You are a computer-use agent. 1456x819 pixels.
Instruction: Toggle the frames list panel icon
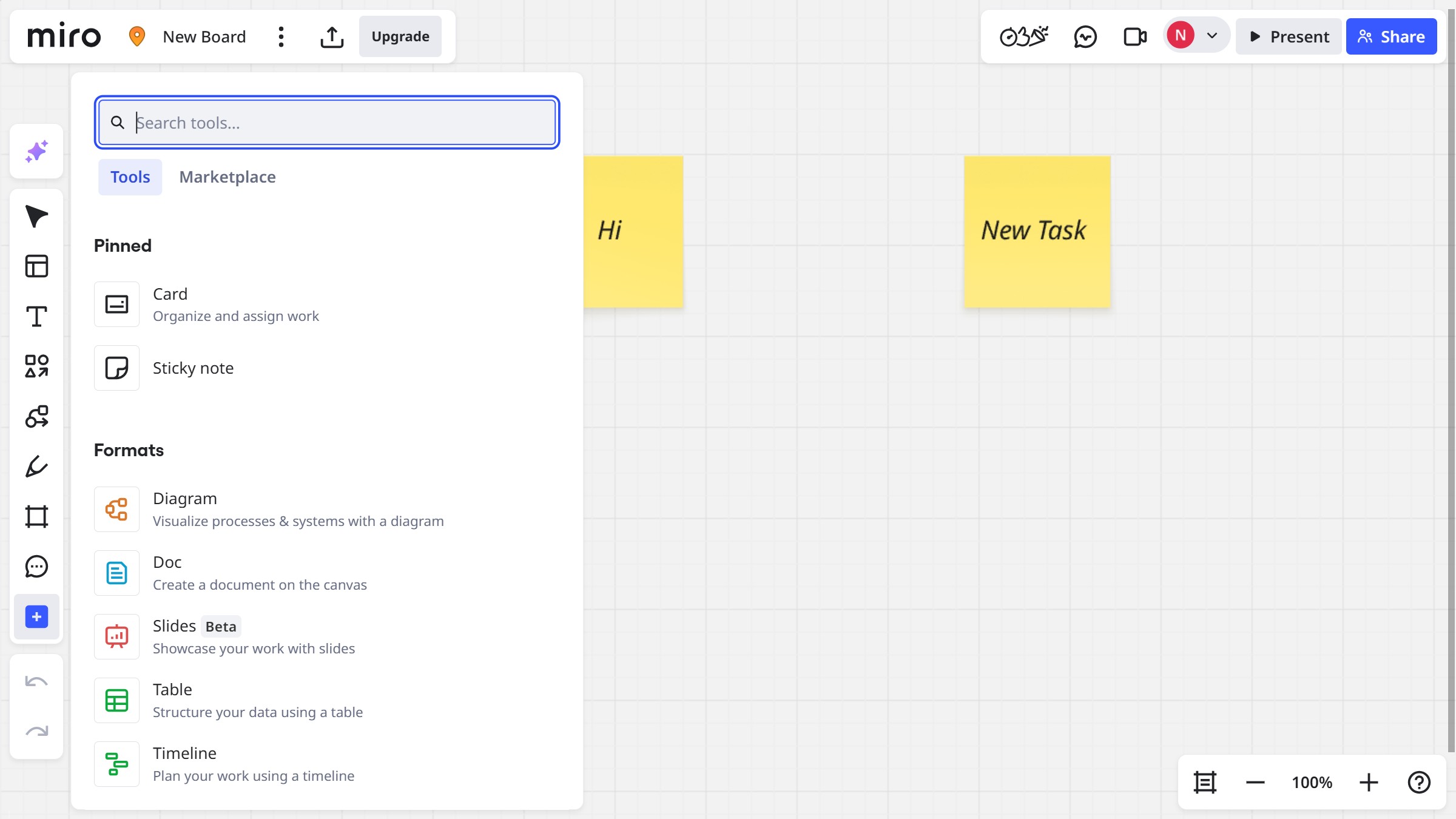[1205, 783]
